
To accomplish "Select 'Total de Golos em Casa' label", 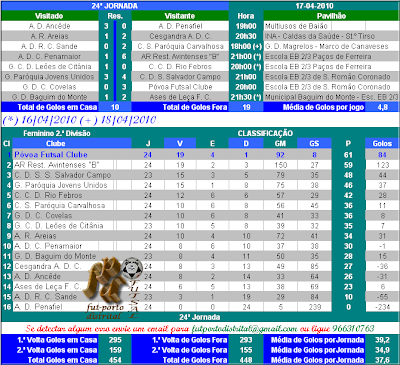I will [x=57, y=107].
